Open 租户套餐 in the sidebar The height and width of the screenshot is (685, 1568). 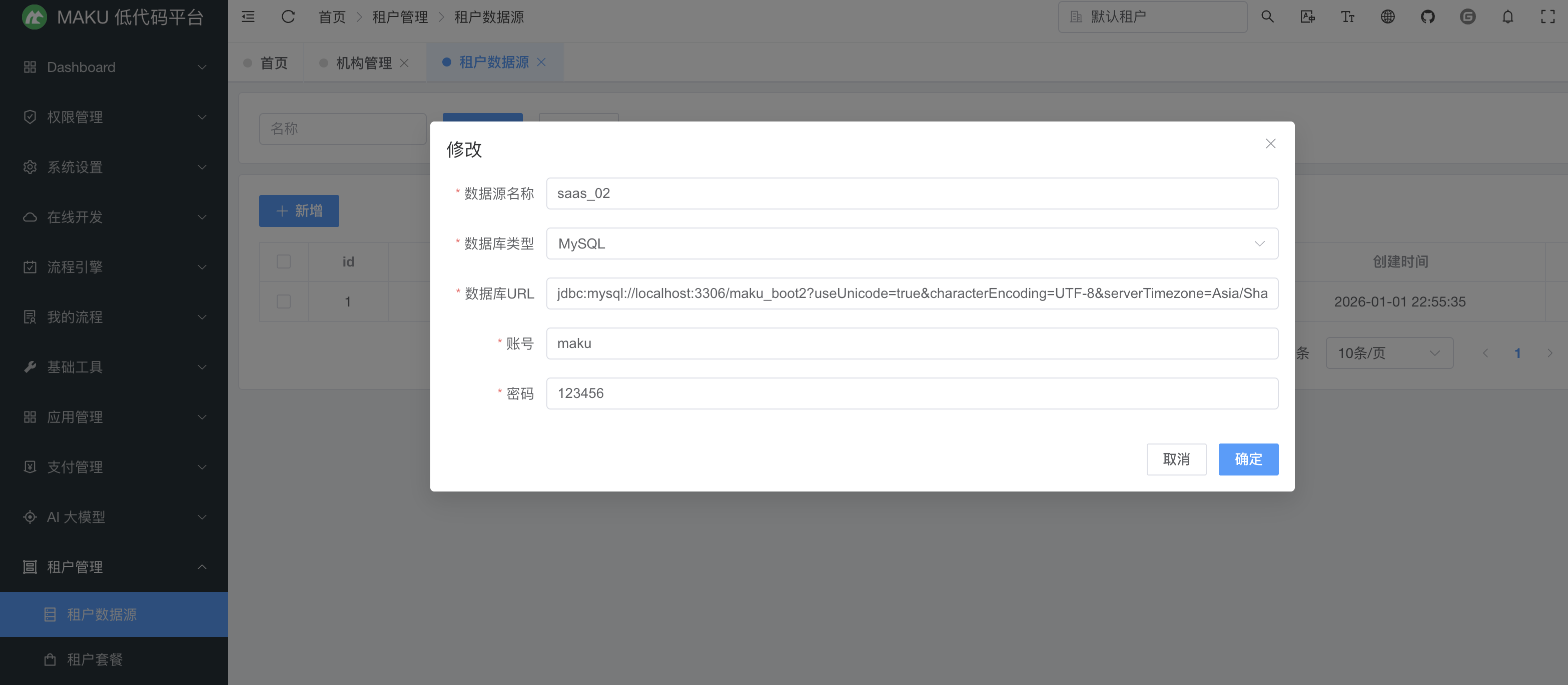pyautogui.click(x=95, y=659)
